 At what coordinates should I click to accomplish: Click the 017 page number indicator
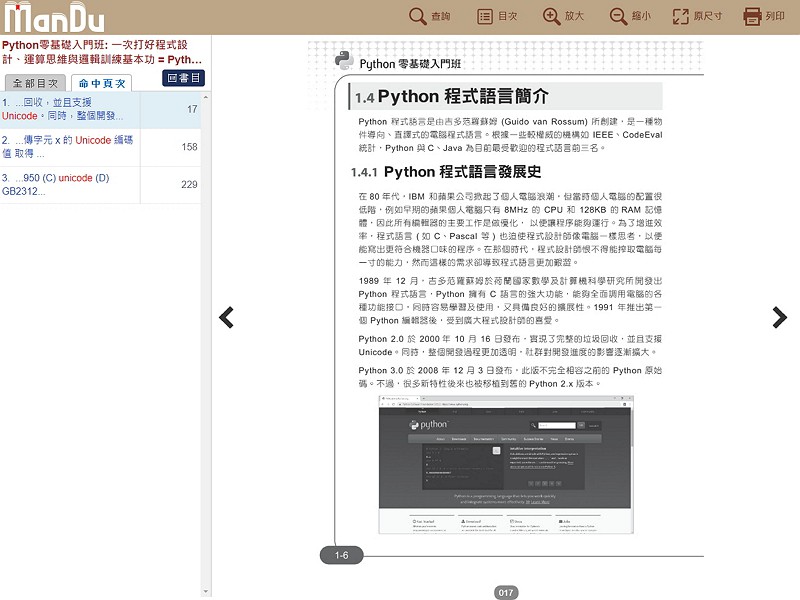(x=506, y=592)
